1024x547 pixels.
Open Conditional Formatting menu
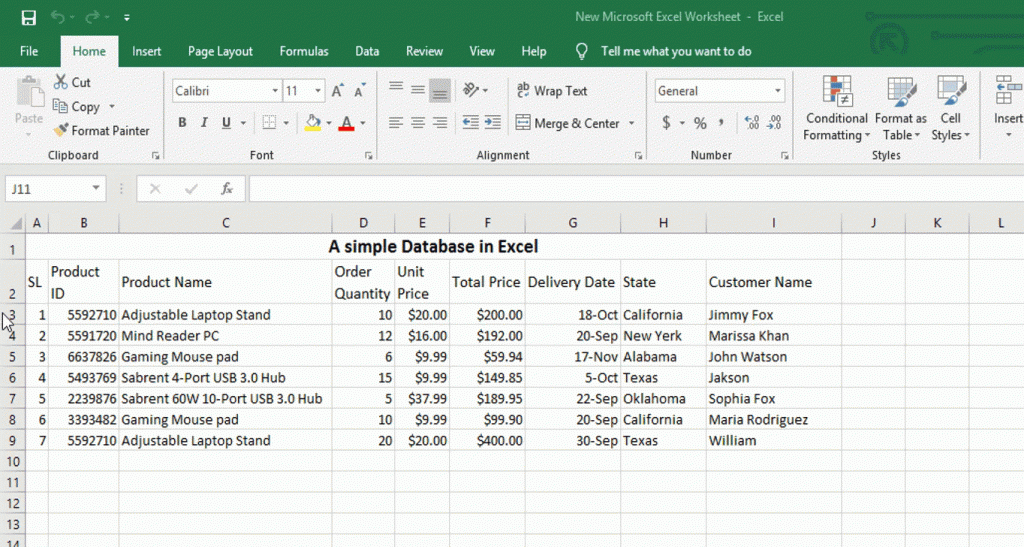point(837,108)
